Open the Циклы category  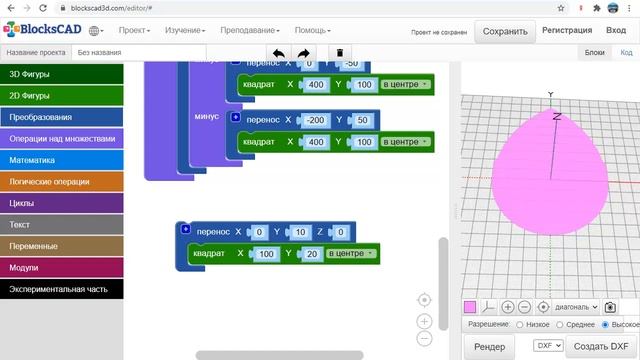pyautogui.click(x=62, y=203)
